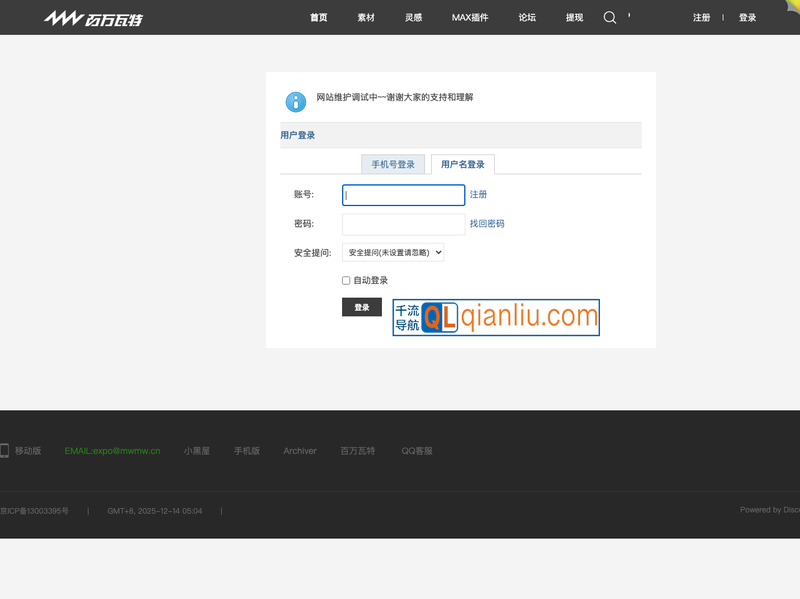The height and width of the screenshot is (599, 800).
Task: Enable the 自动登录 checkbox
Action: [x=346, y=281]
